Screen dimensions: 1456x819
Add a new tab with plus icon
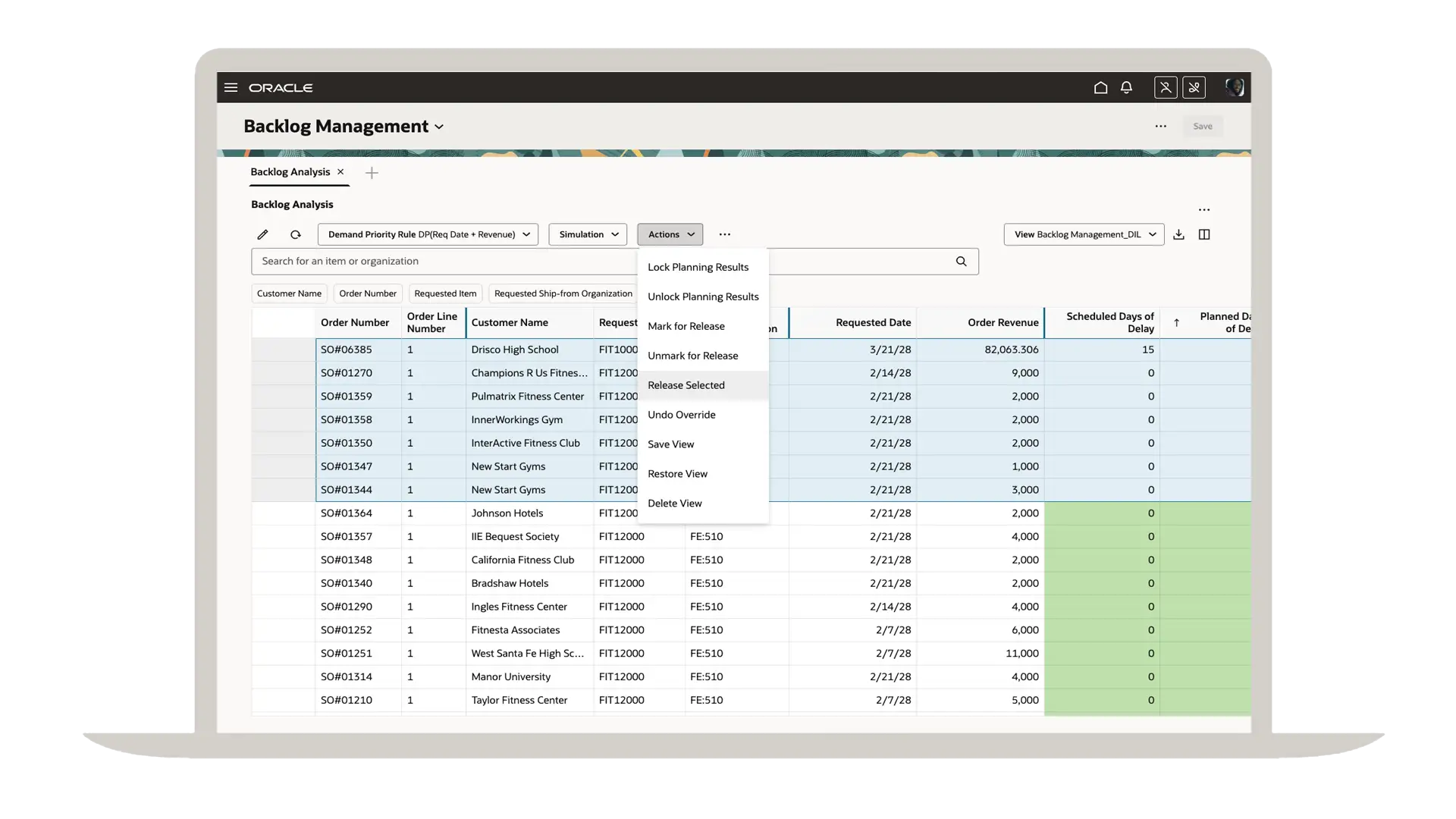(372, 173)
